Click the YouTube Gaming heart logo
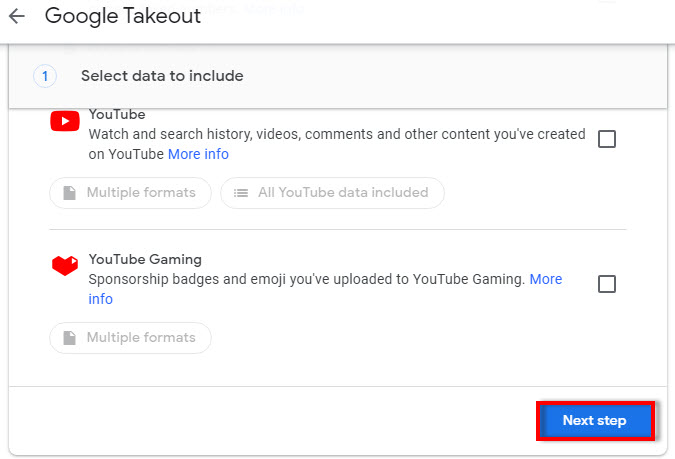This screenshot has width=675, height=459. (x=65, y=266)
